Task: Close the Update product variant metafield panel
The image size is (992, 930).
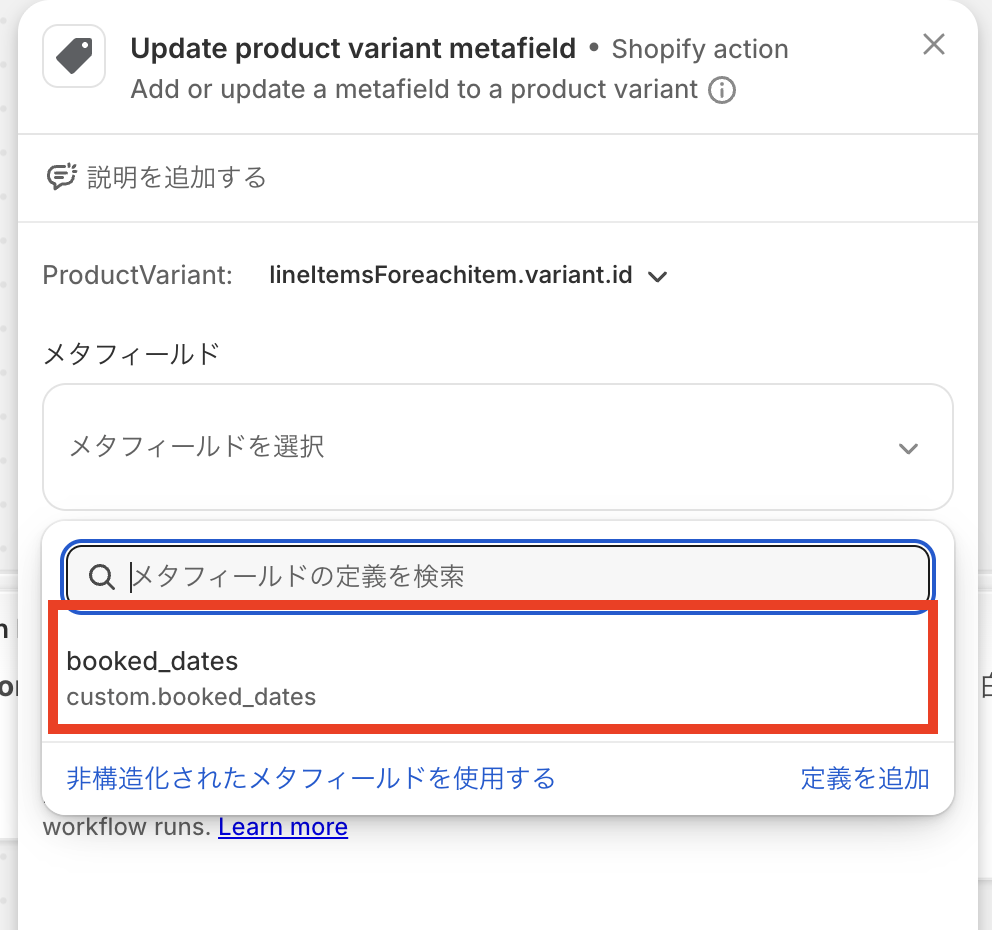Action: [x=933, y=45]
